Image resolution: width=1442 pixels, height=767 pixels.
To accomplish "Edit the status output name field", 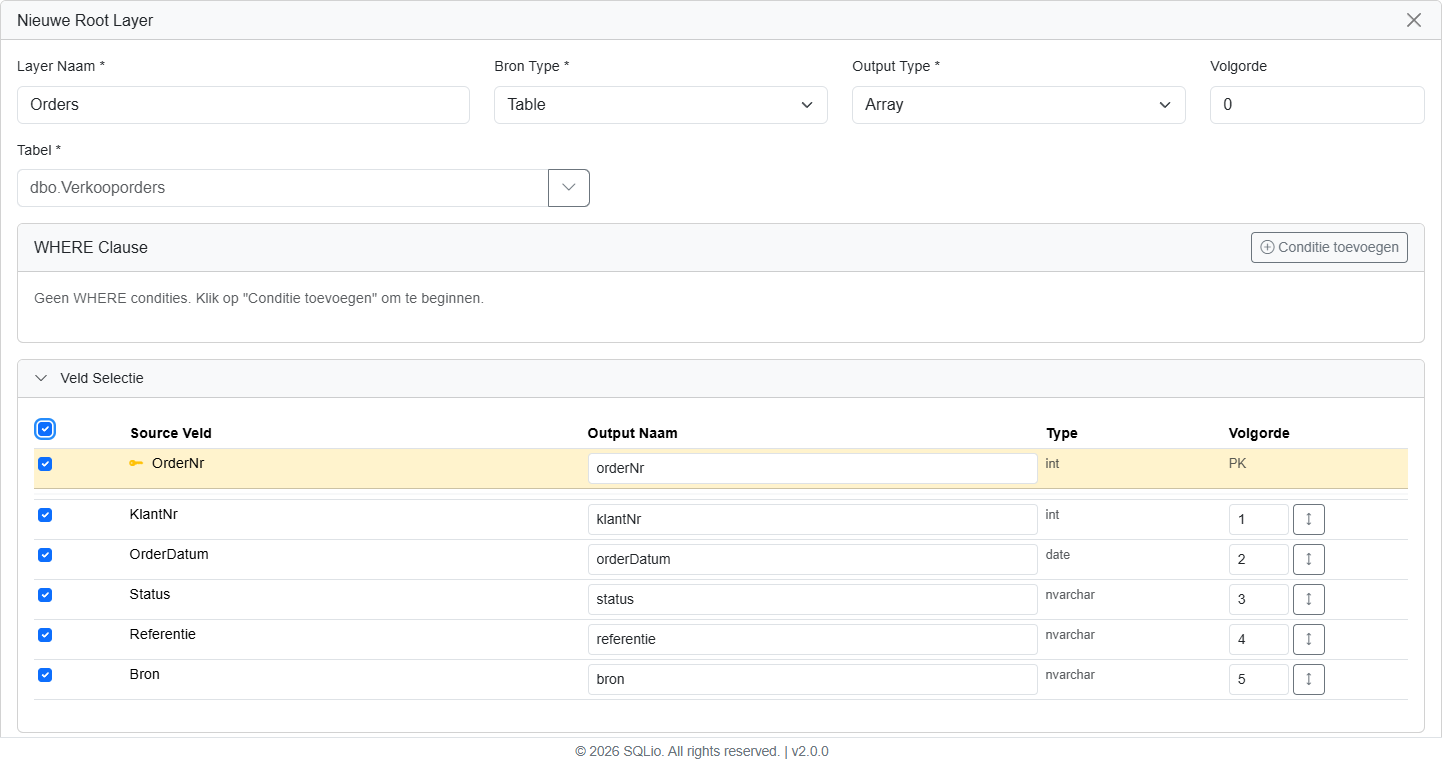I will pyautogui.click(x=812, y=599).
